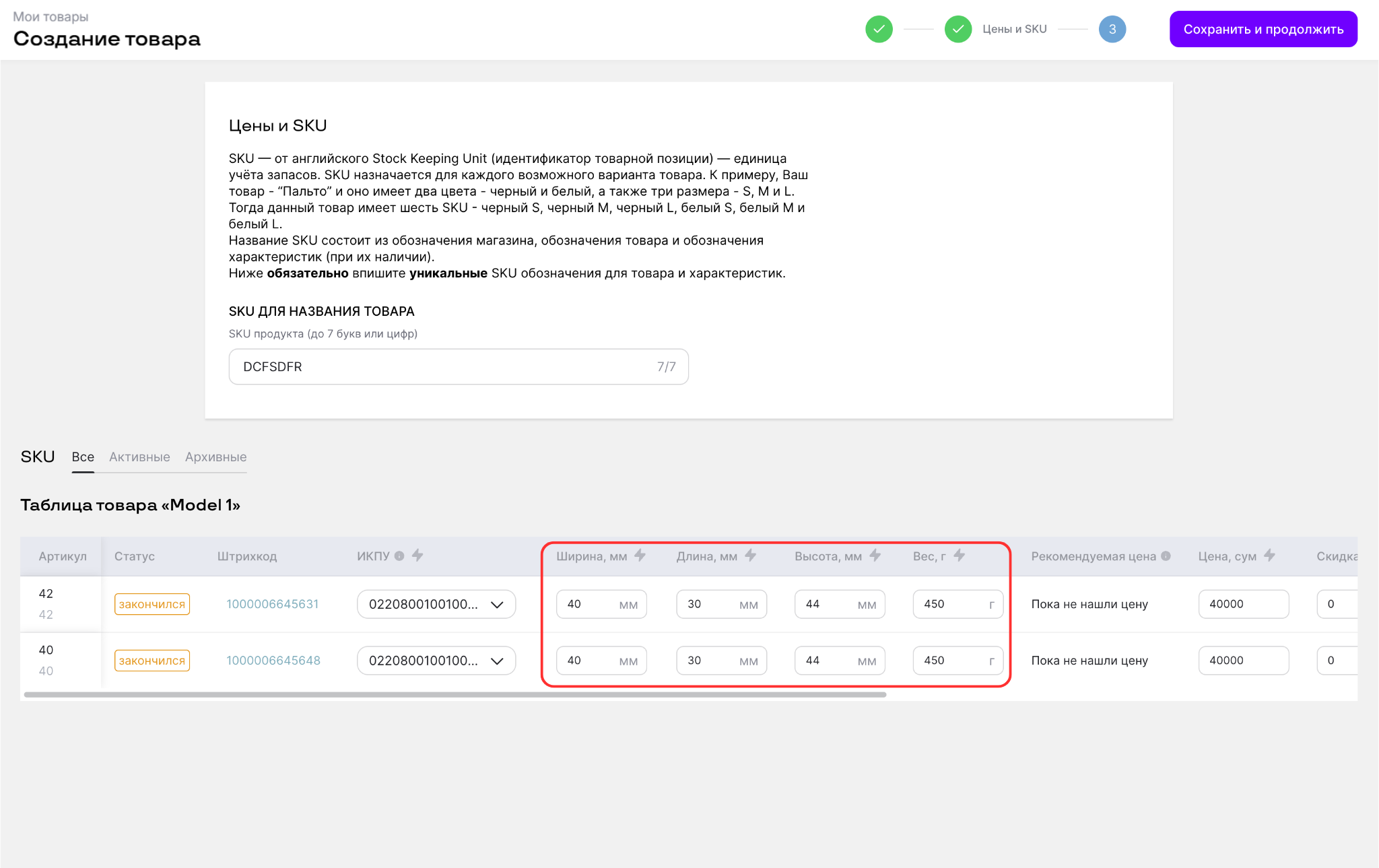The image size is (1379, 868).
Task: Click the lightning icon beside Цена, сум
Action: (1269, 556)
